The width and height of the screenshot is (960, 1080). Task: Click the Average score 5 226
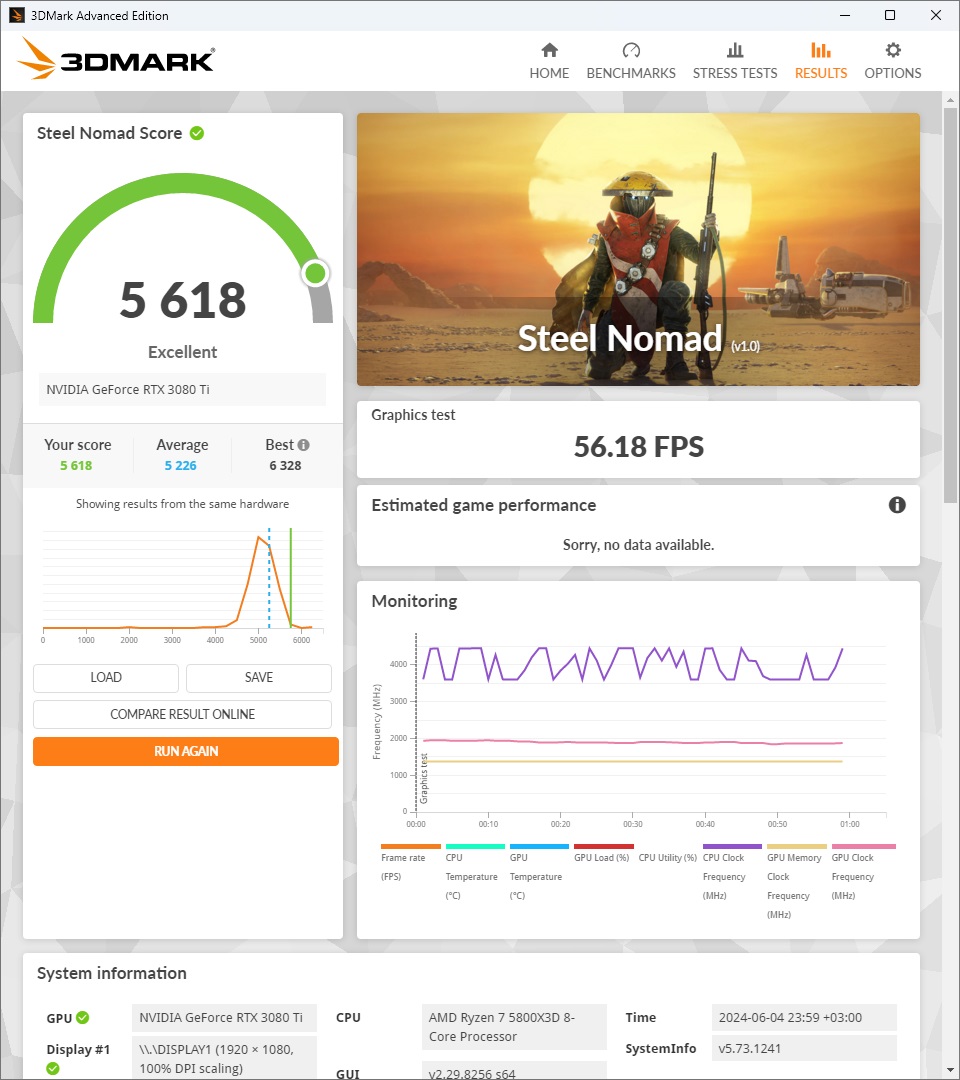(x=180, y=466)
